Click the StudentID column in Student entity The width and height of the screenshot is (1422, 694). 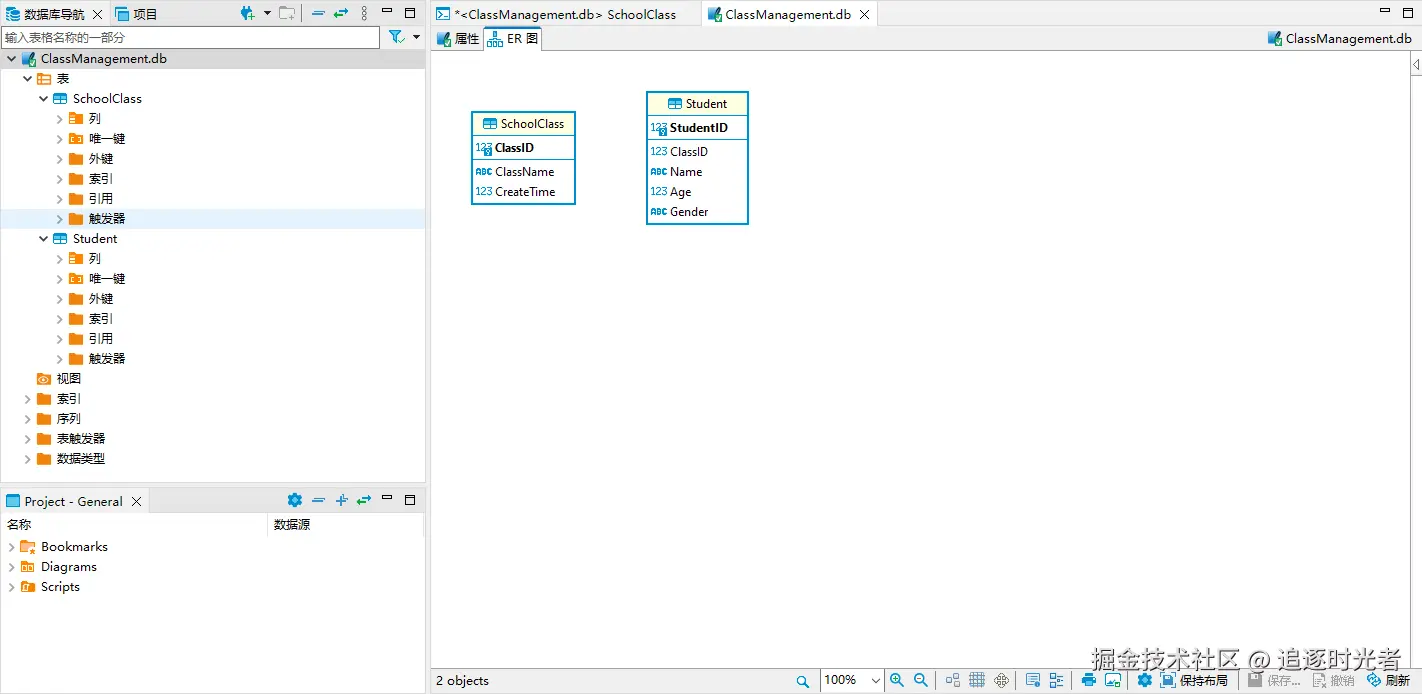pyautogui.click(x=697, y=128)
